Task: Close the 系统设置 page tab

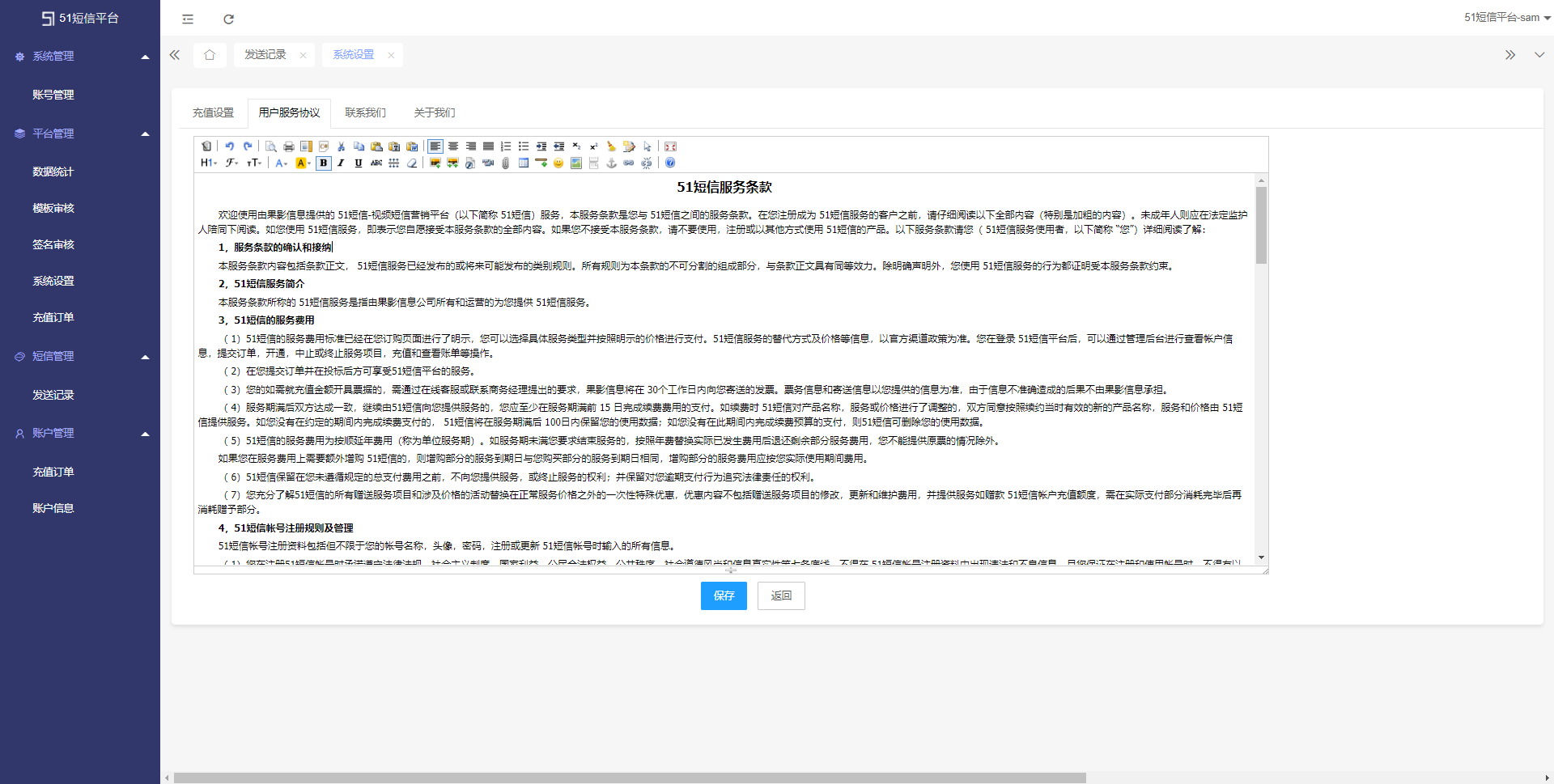Action: (x=391, y=55)
